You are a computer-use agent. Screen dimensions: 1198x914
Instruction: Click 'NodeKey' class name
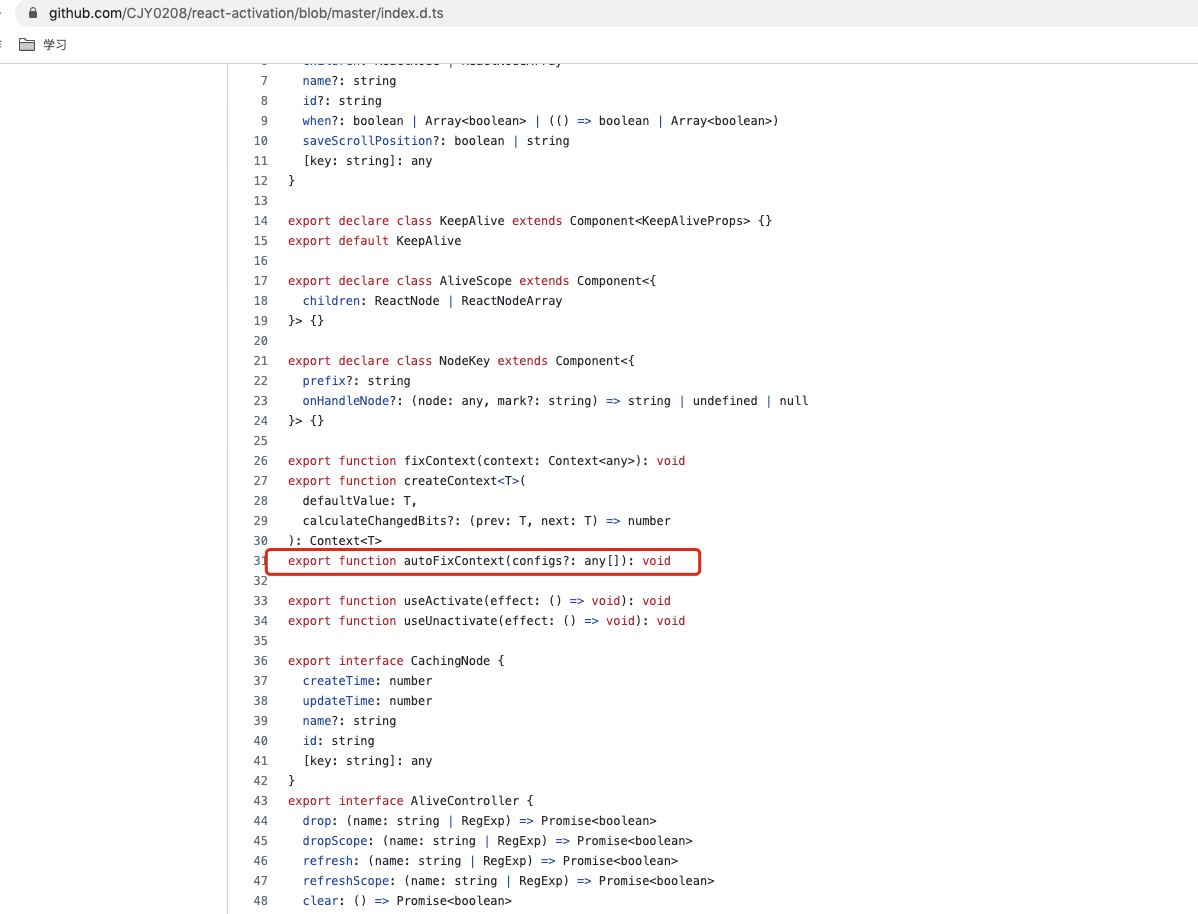coord(465,361)
